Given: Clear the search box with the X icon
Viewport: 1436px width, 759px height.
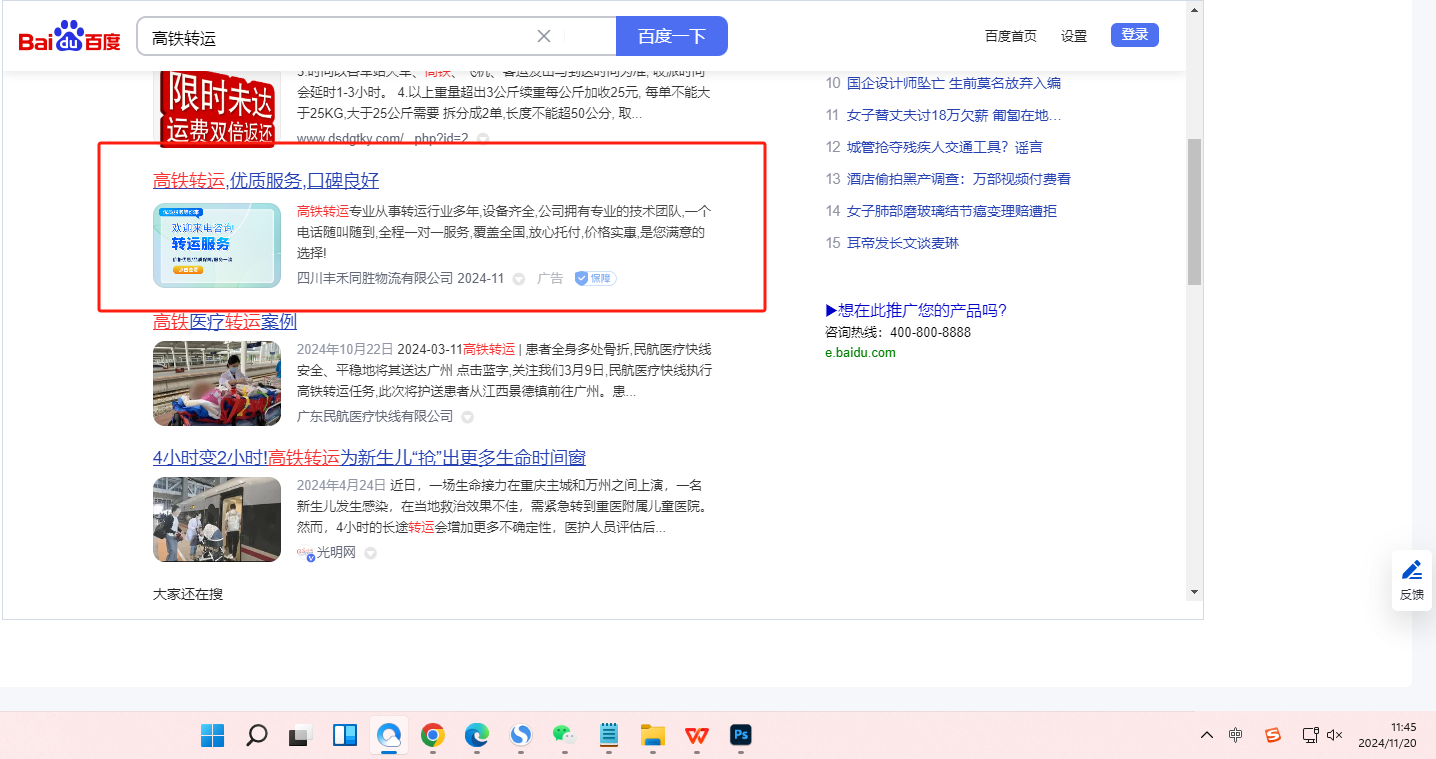Looking at the screenshot, I should click(544, 37).
